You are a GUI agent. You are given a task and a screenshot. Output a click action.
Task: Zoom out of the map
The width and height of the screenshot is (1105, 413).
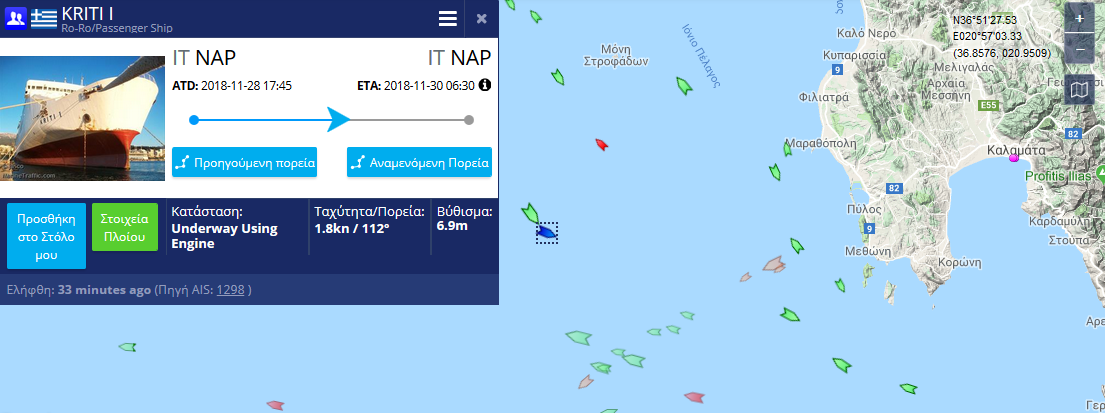[1079, 47]
